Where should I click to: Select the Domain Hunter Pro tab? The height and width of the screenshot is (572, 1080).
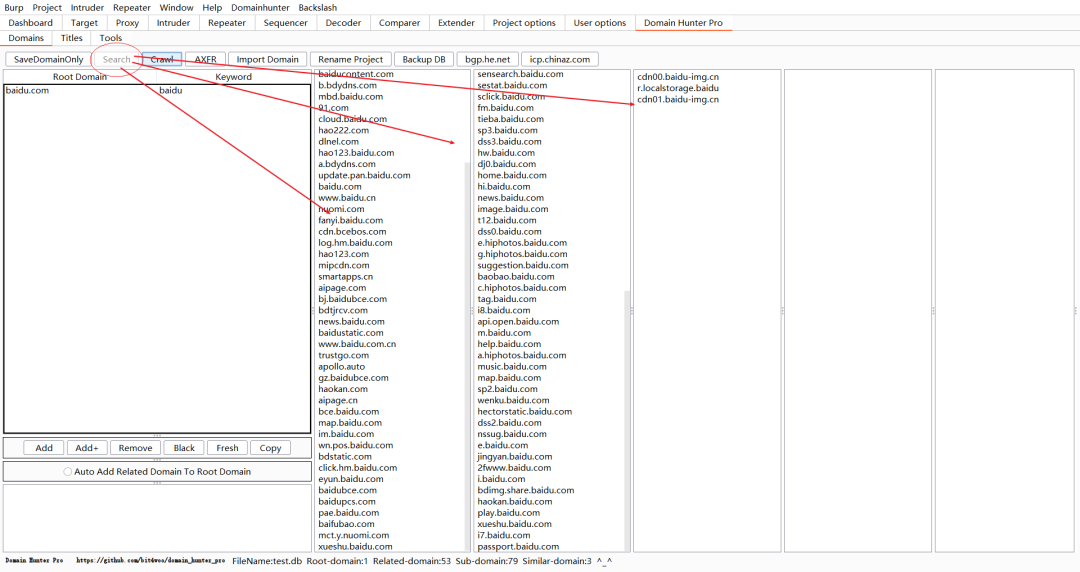(683, 23)
